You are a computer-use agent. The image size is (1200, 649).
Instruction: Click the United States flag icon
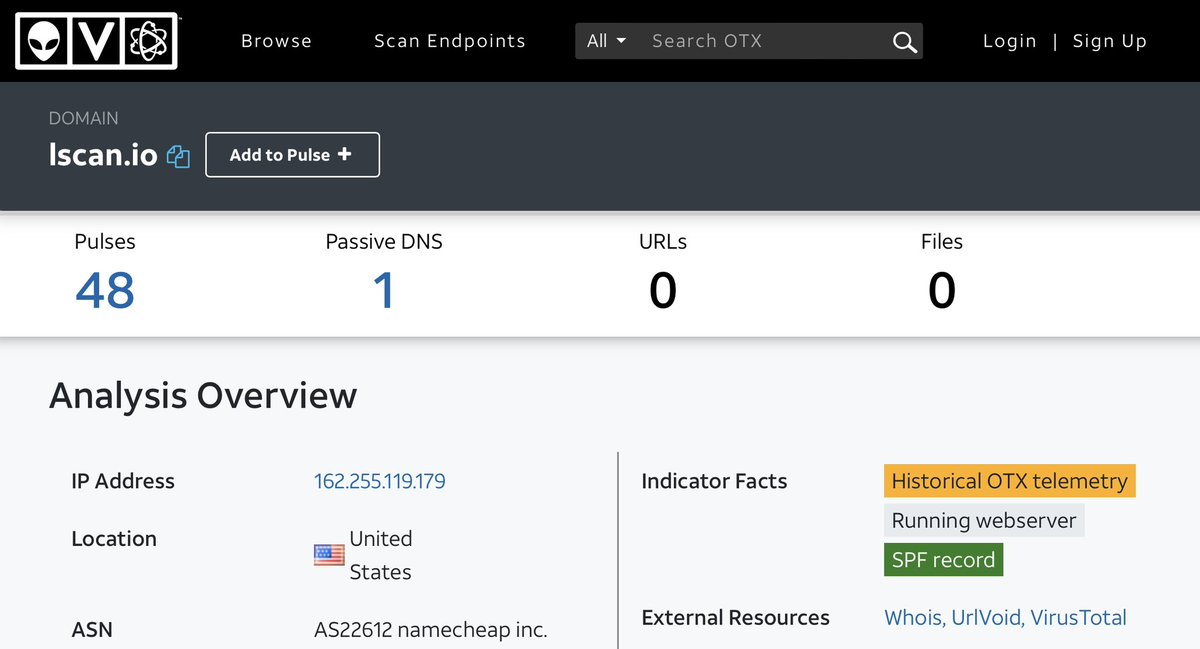(329, 555)
